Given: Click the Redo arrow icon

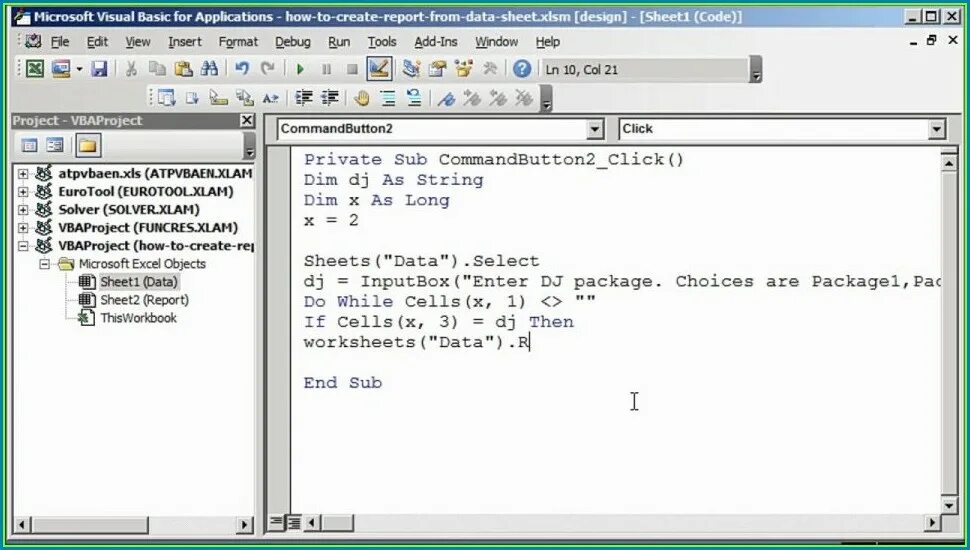Looking at the screenshot, I should point(267,69).
